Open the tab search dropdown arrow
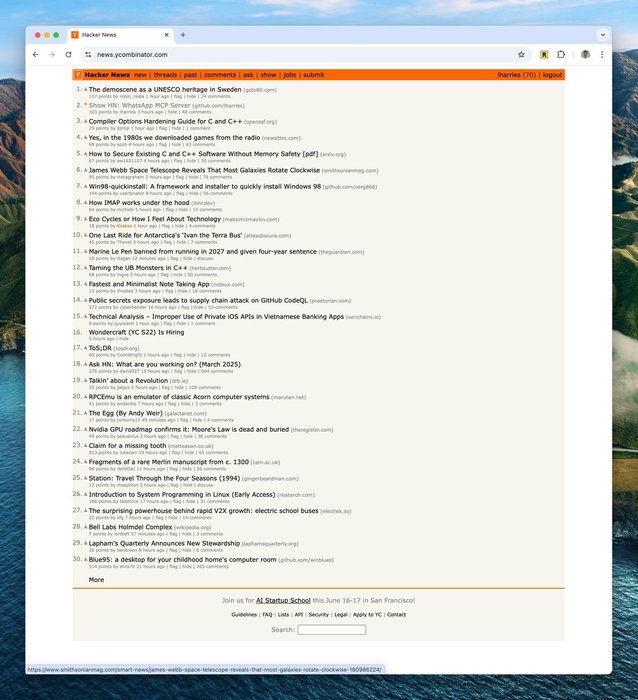 click(x=603, y=35)
